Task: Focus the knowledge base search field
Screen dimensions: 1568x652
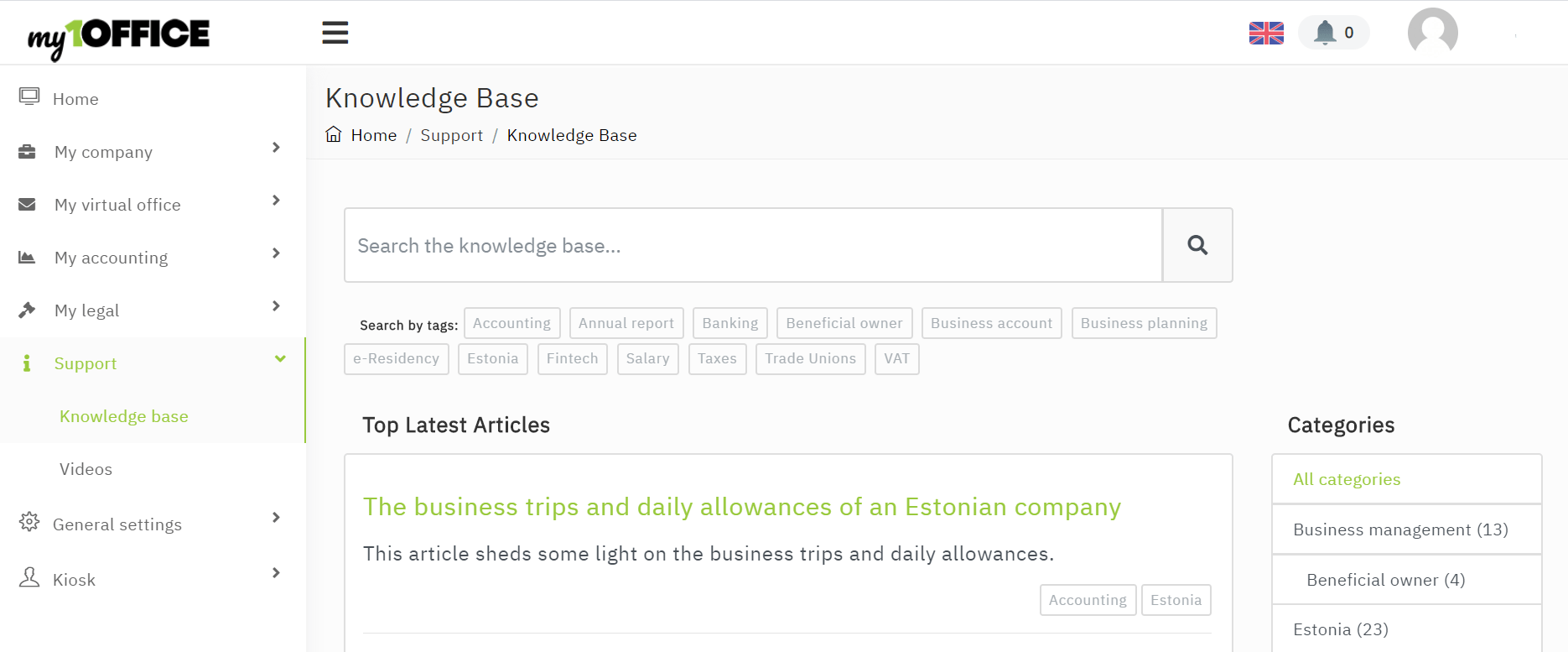Action: [x=752, y=245]
